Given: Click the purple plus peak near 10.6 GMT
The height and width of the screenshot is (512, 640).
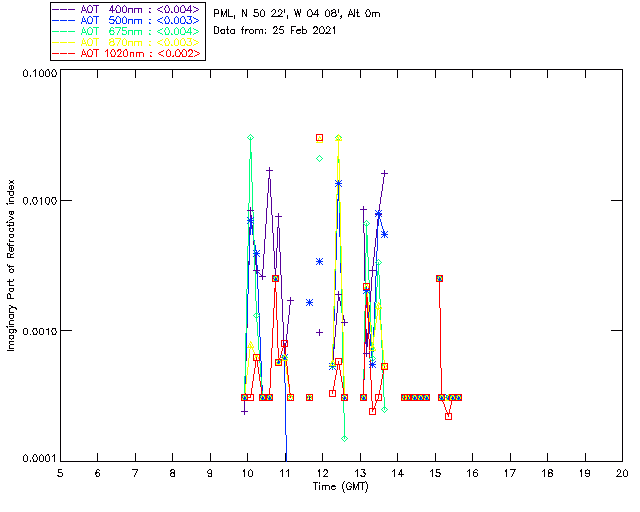Looking at the screenshot, I should [x=269, y=170].
